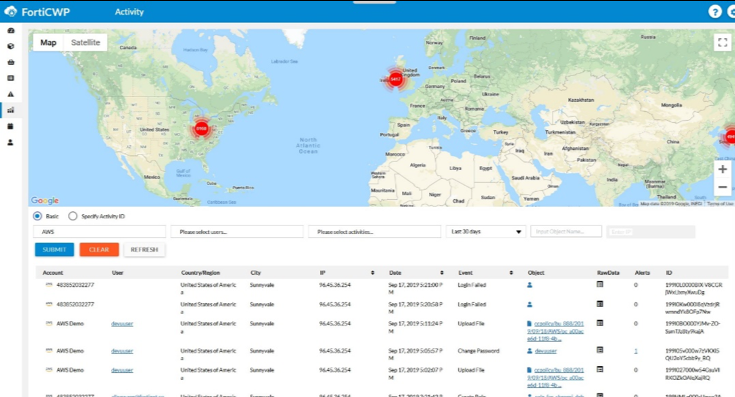Click the Input Object Name field

(566, 232)
